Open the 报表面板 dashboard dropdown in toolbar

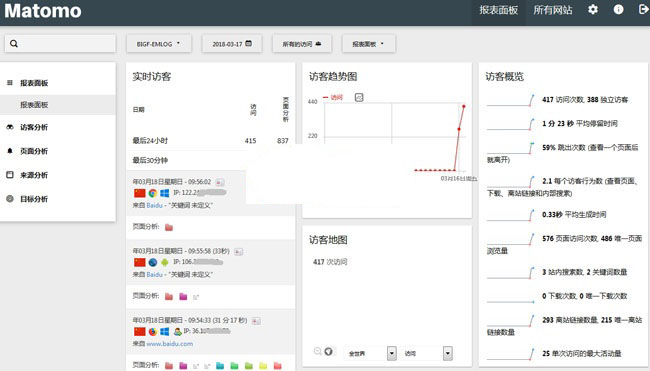[x=369, y=44]
